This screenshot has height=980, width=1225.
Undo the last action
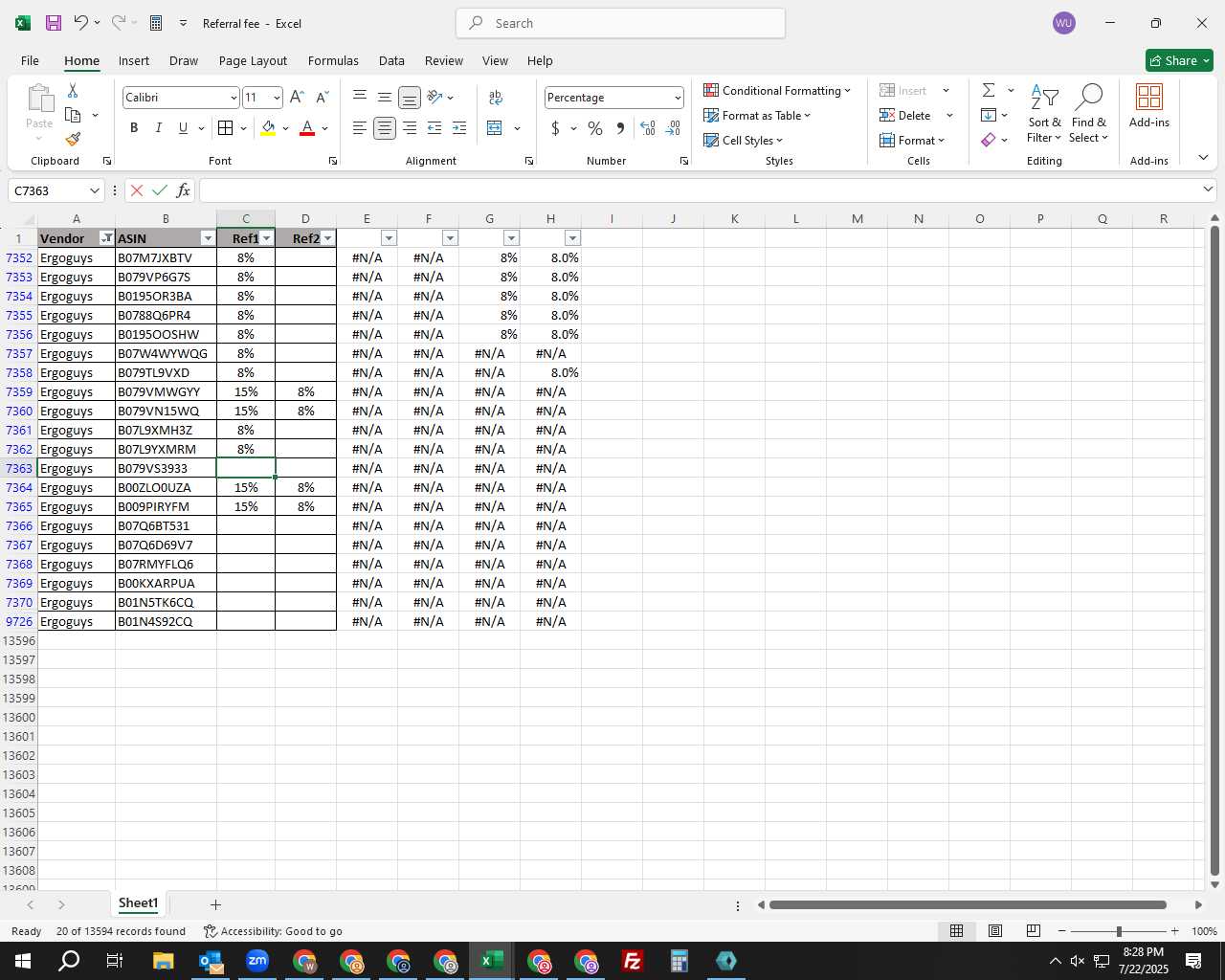81,23
